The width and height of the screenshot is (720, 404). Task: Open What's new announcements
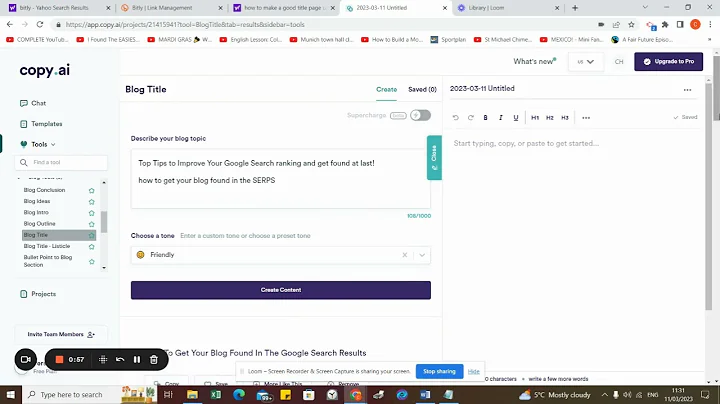click(534, 62)
